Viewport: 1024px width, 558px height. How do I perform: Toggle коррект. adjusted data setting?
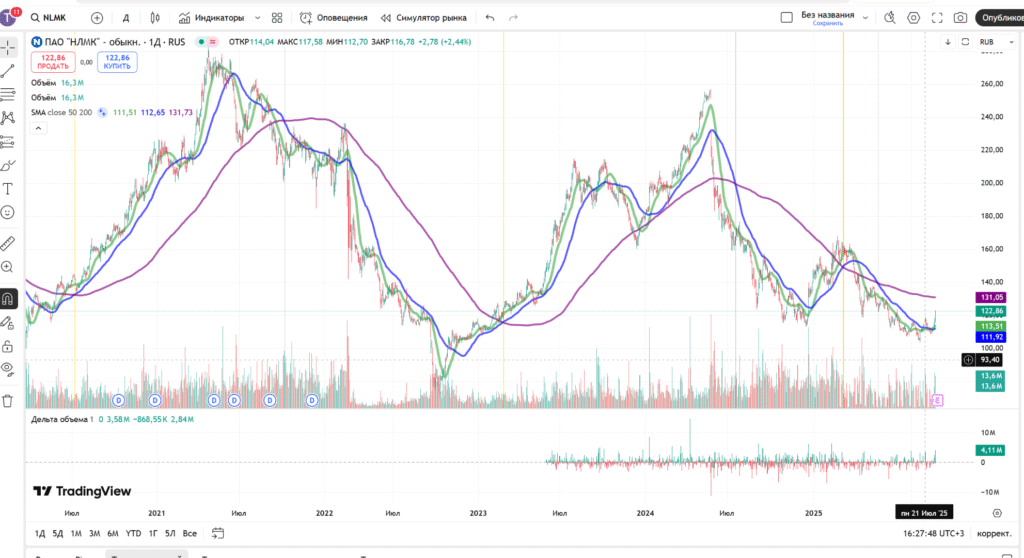(994, 533)
